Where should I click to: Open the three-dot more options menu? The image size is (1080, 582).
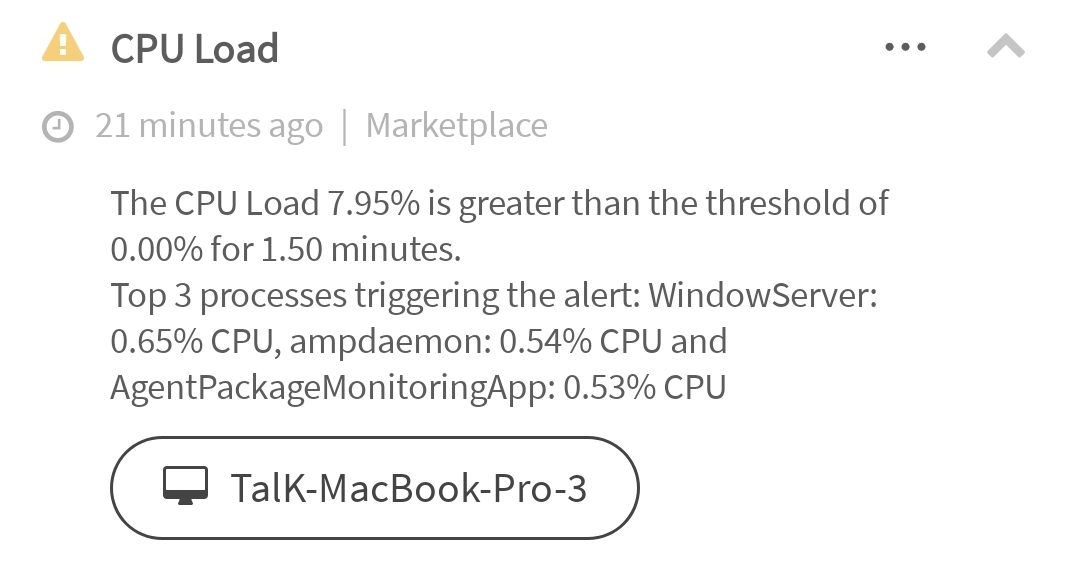point(906,47)
